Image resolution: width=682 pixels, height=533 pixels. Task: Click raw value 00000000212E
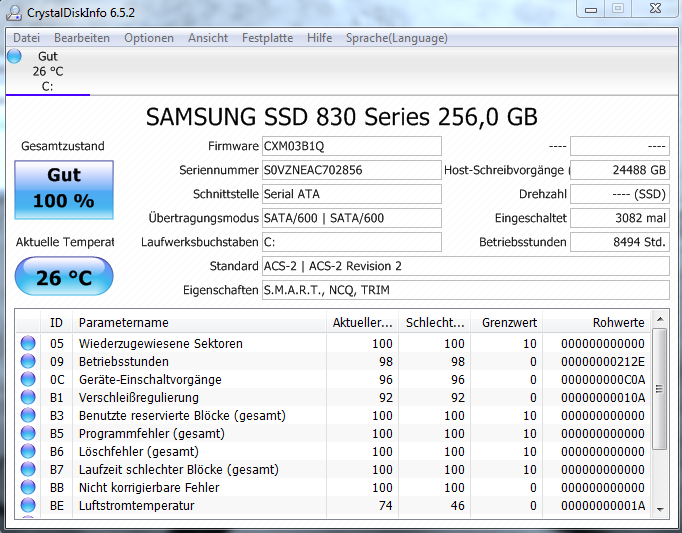coord(603,362)
